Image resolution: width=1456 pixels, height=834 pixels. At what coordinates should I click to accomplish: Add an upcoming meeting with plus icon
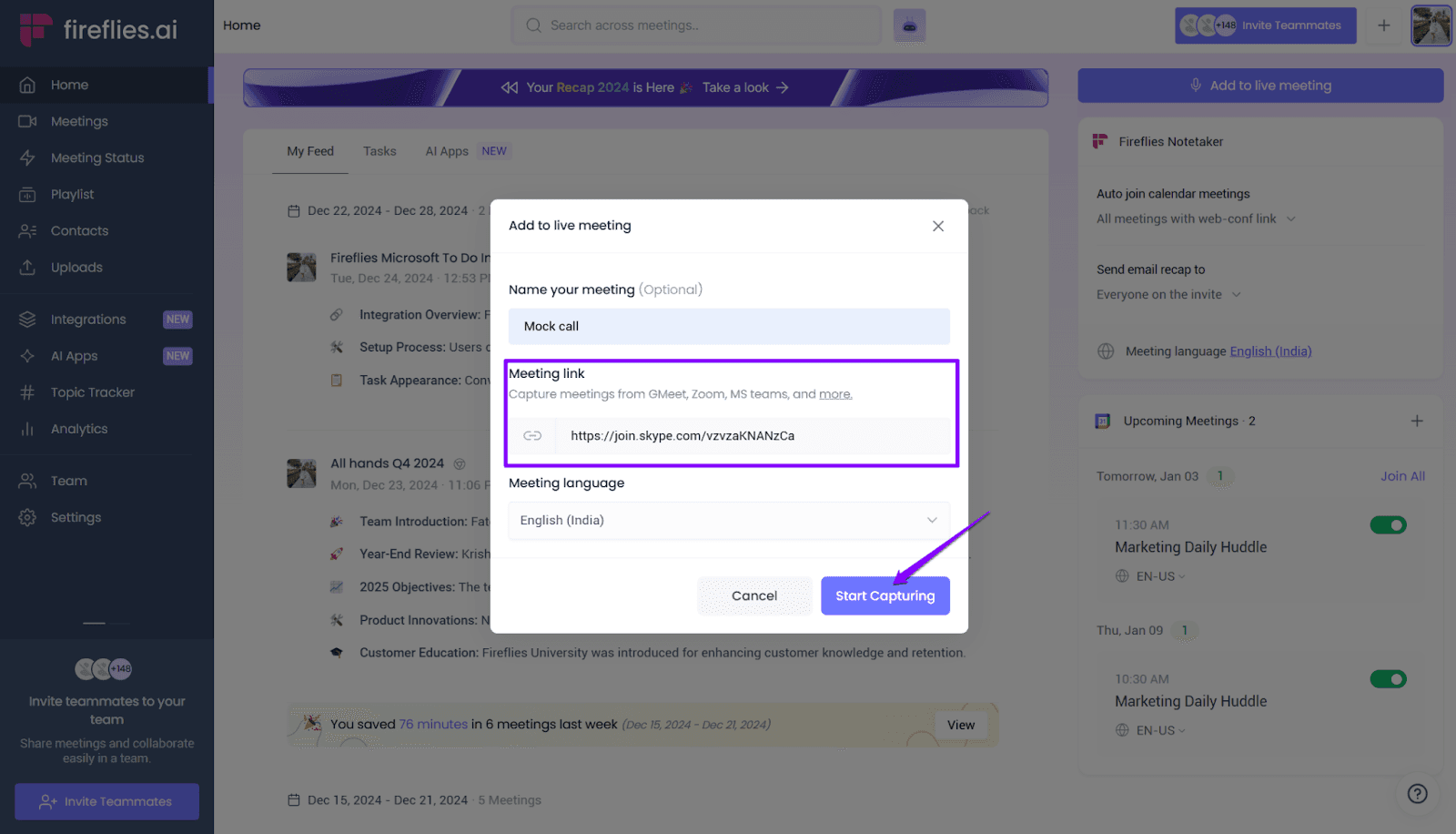click(x=1417, y=421)
